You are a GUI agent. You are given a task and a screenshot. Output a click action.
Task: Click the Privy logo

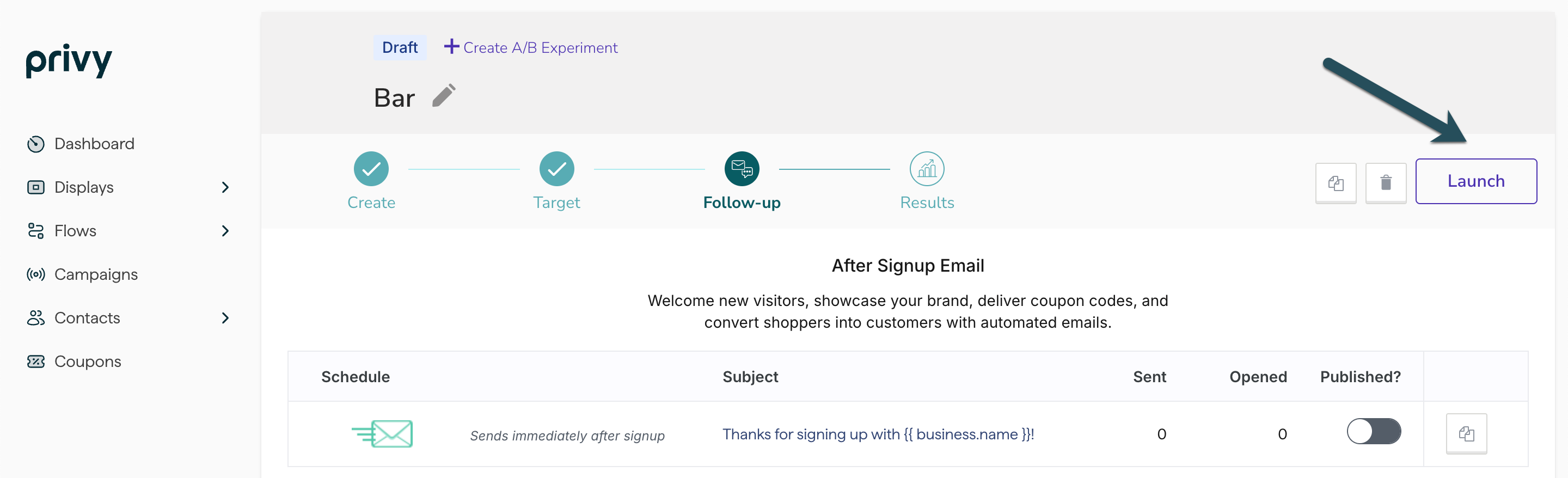click(x=69, y=60)
